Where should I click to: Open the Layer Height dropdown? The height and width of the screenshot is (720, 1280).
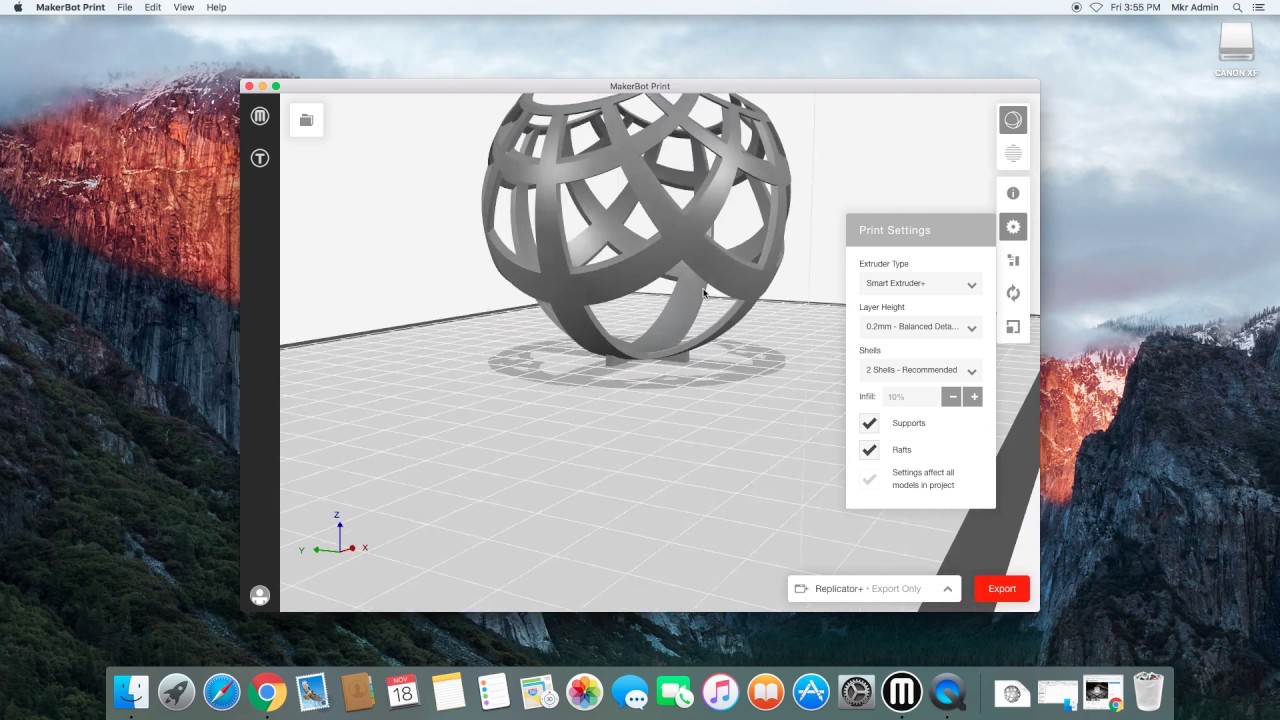(x=920, y=327)
